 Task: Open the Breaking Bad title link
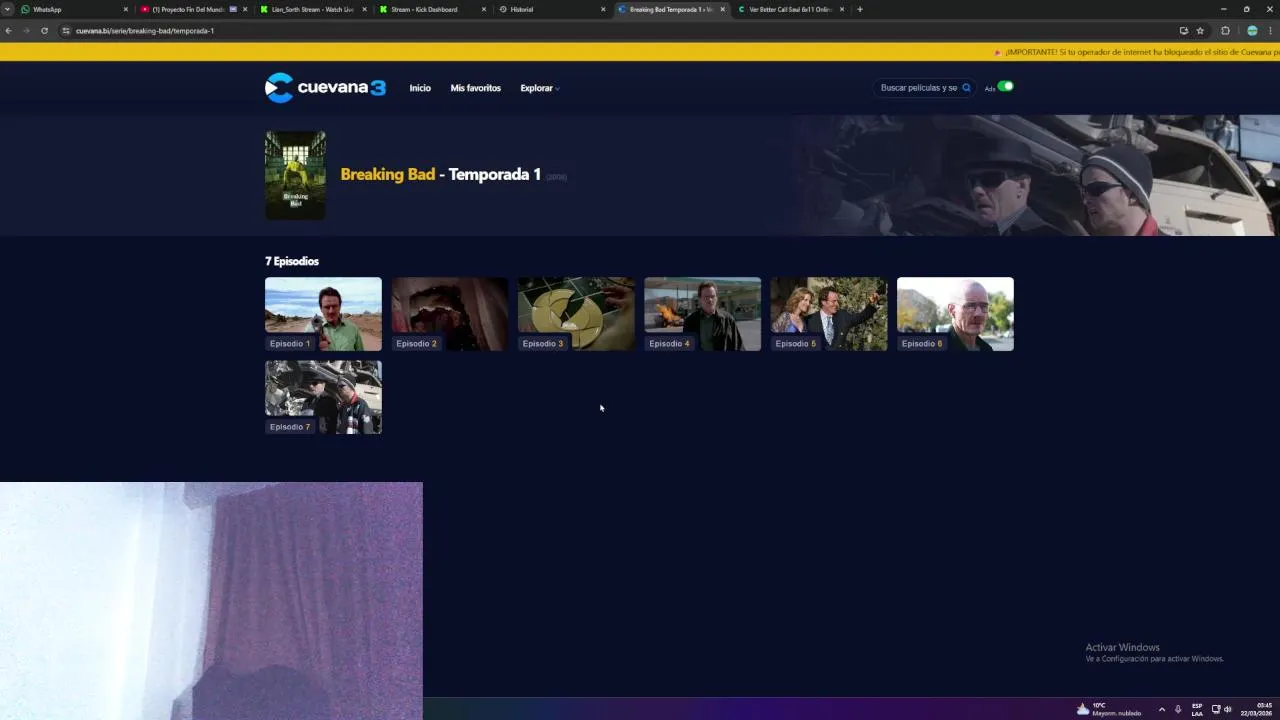tap(387, 174)
